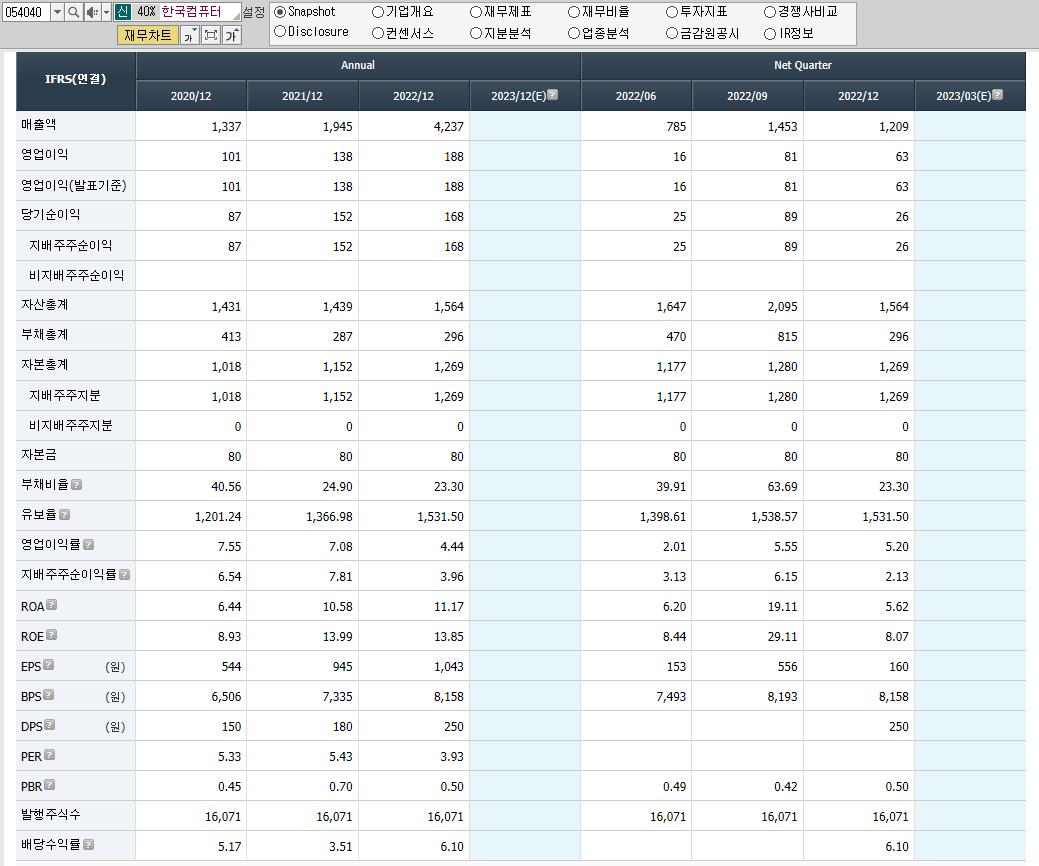
Task: Click help icon beside PER
Action: coord(50,755)
